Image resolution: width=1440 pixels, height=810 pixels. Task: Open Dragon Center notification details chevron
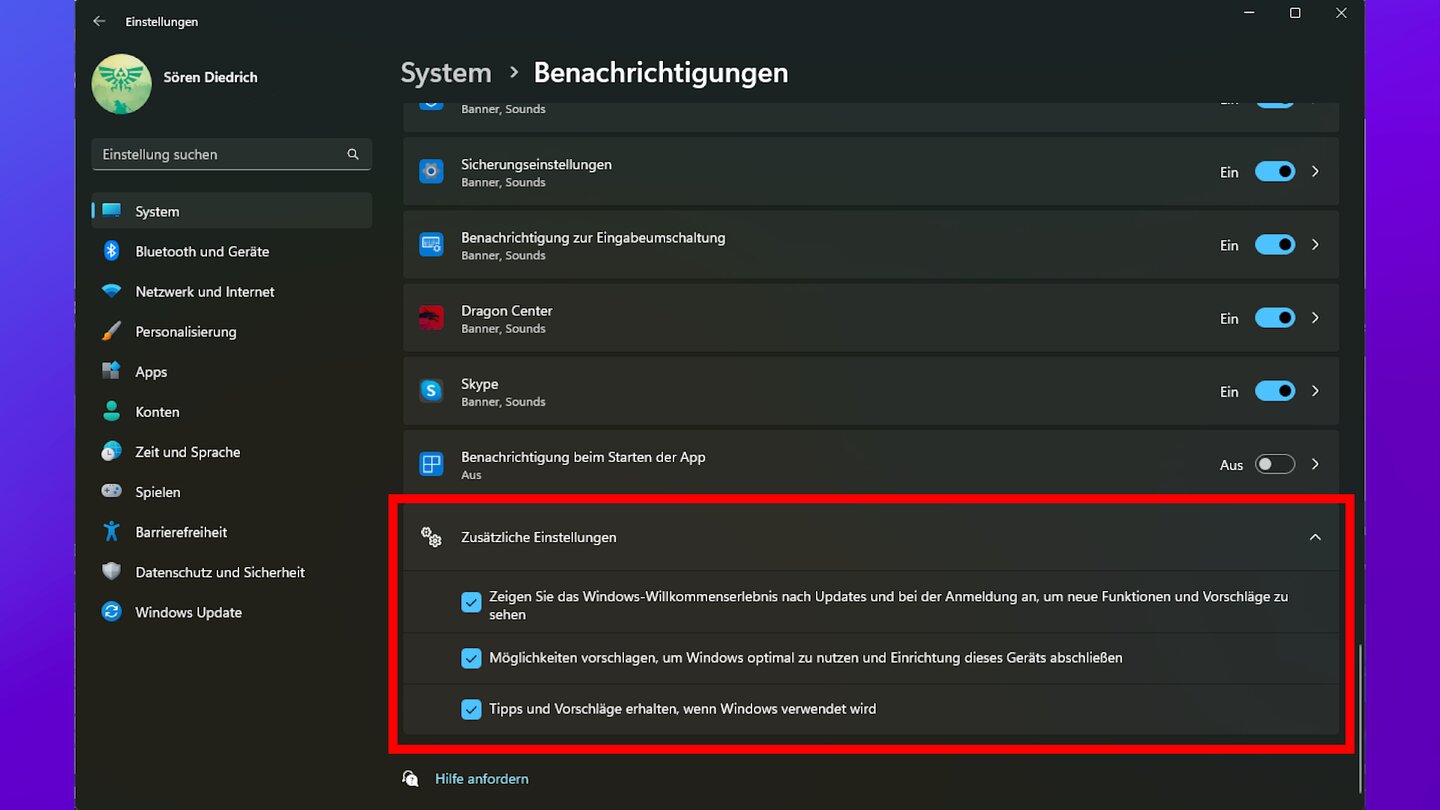click(x=1315, y=318)
